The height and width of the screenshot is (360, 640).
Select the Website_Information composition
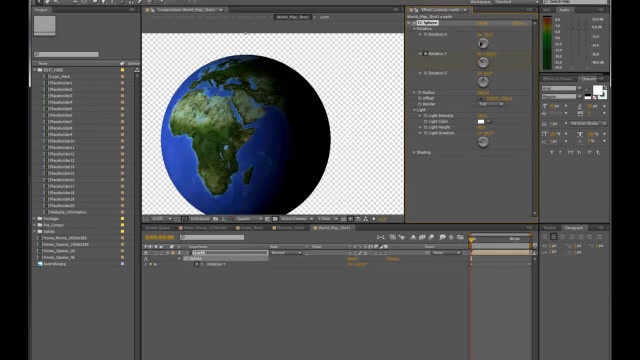click(x=67, y=212)
